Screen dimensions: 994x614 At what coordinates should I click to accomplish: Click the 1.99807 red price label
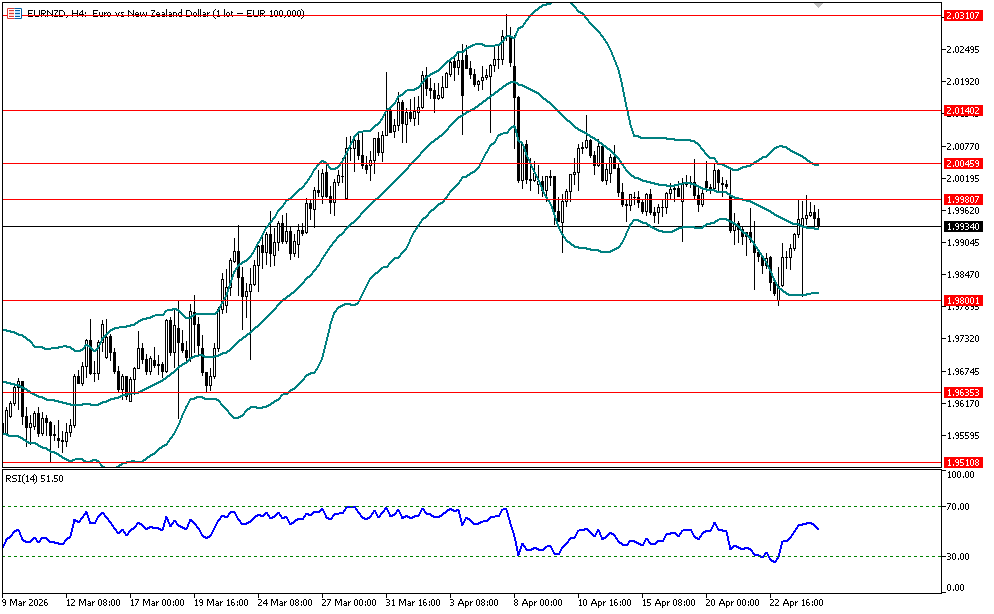pos(961,199)
